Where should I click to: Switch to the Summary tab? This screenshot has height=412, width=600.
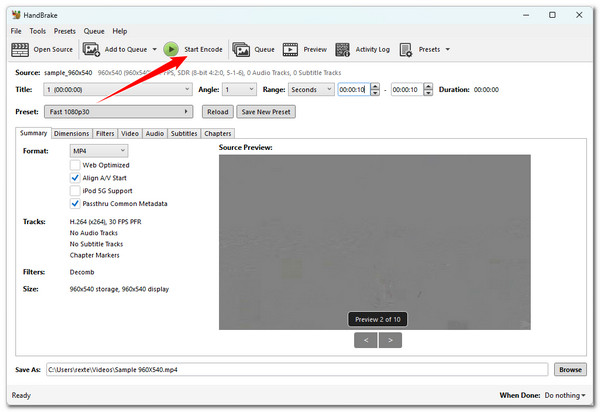[33, 133]
